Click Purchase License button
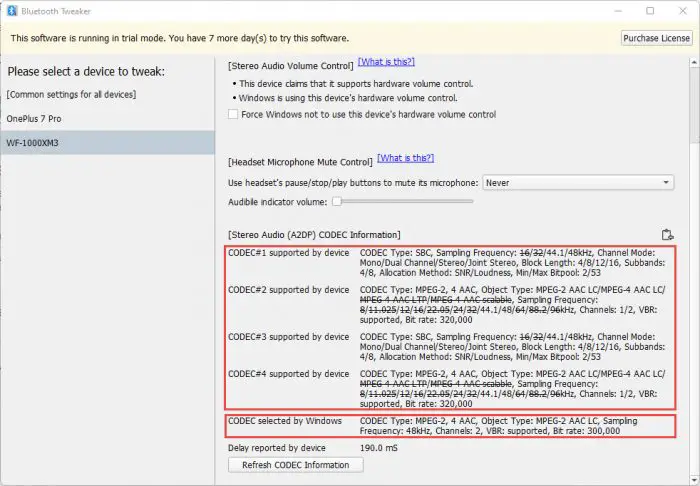 (x=656, y=38)
